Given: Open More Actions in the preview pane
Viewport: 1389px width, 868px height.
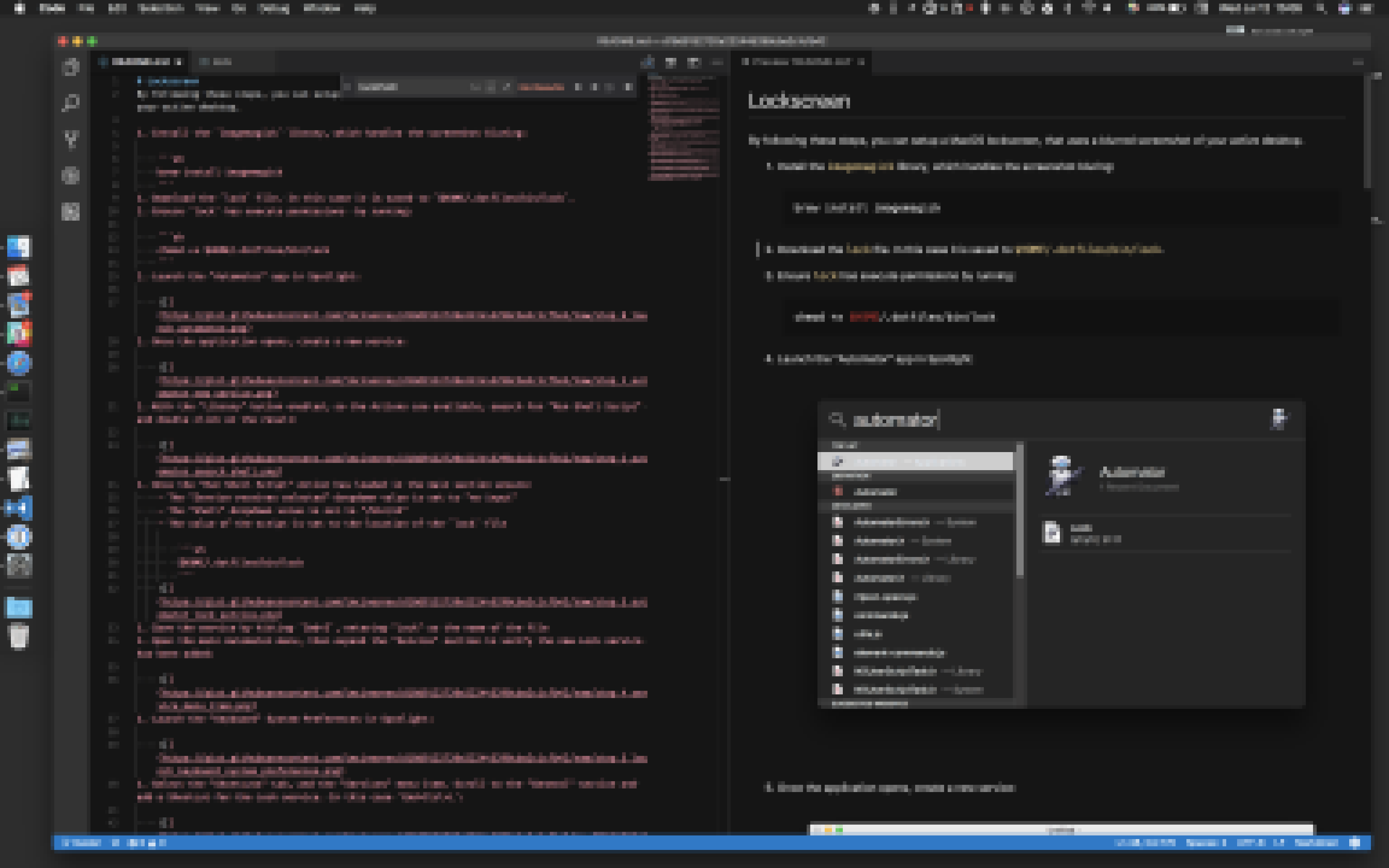Looking at the screenshot, I should (x=1358, y=62).
